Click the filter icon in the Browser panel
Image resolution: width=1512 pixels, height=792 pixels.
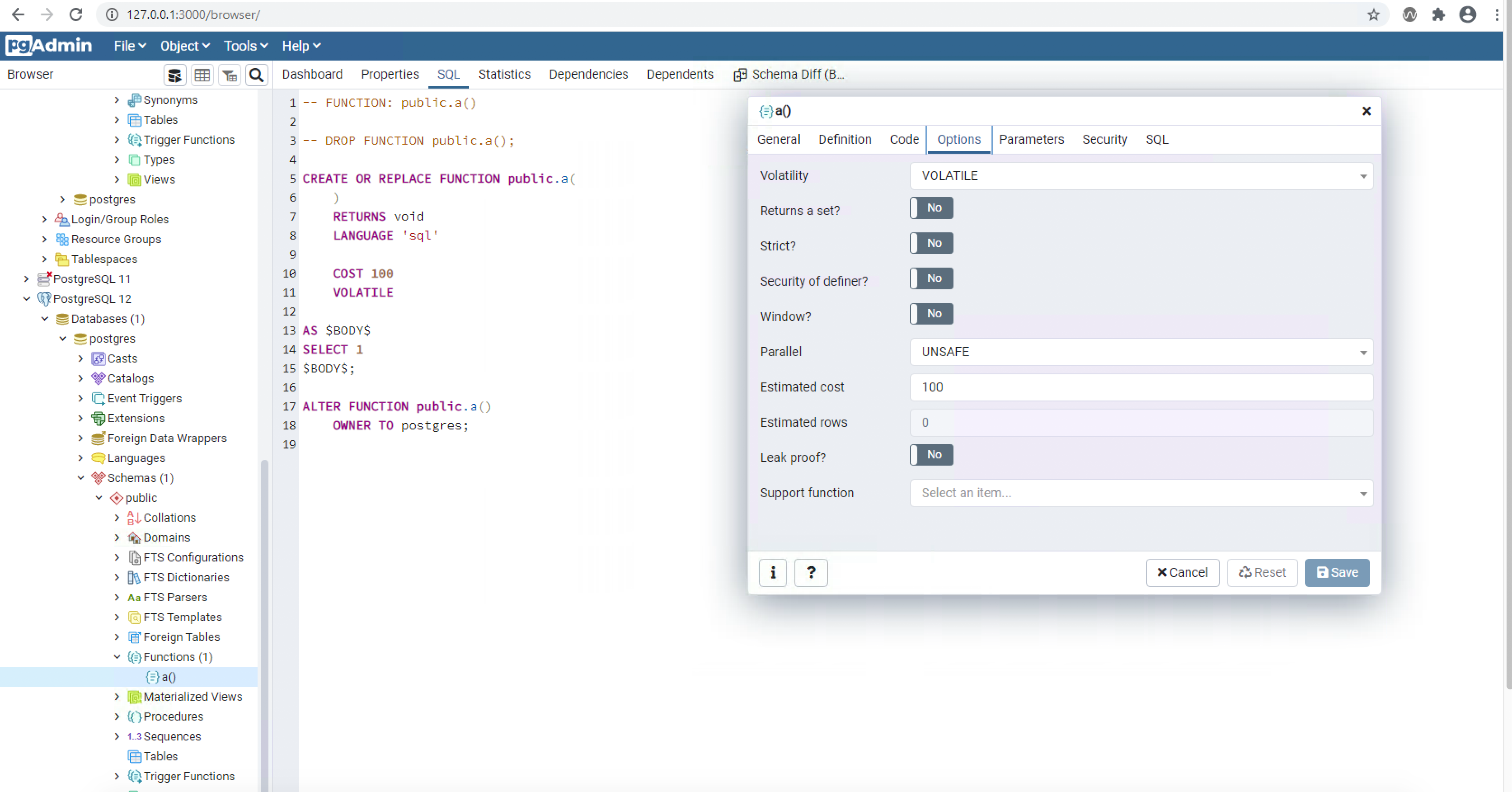pyautogui.click(x=229, y=75)
